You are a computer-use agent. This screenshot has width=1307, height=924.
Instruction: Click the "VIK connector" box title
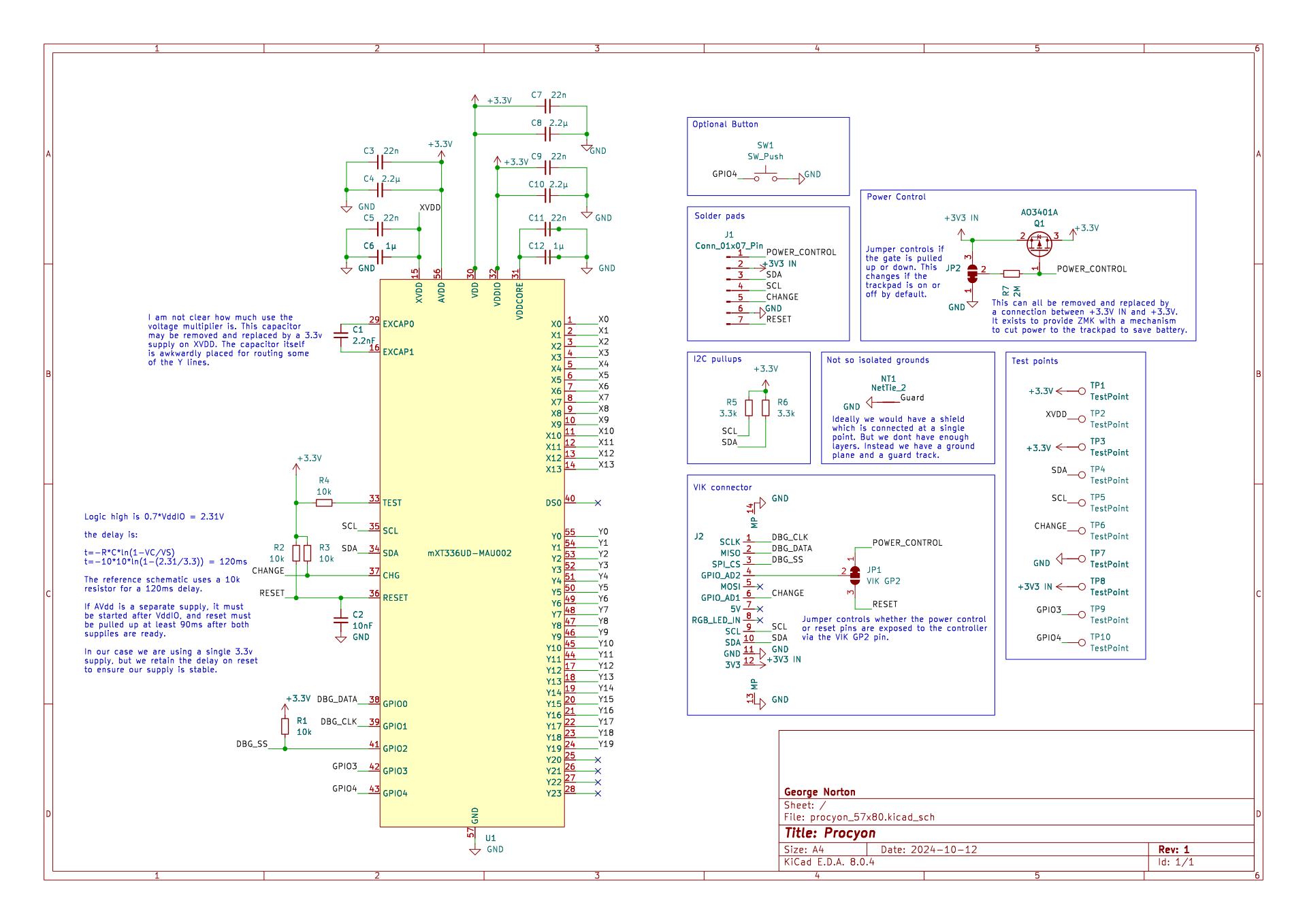pyautogui.click(x=722, y=487)
